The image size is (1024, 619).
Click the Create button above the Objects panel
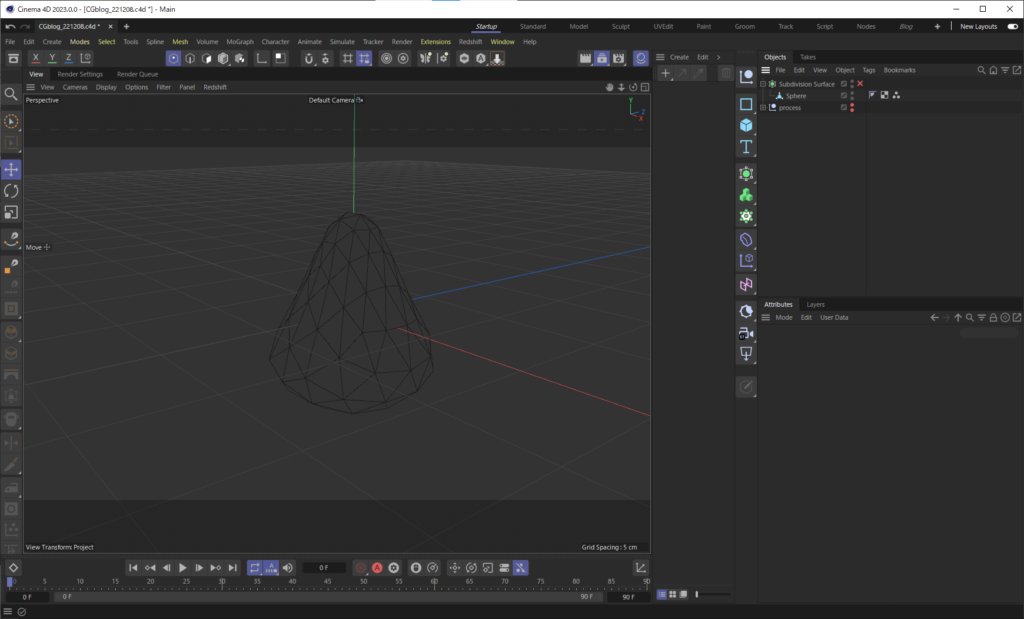point(680,57)
